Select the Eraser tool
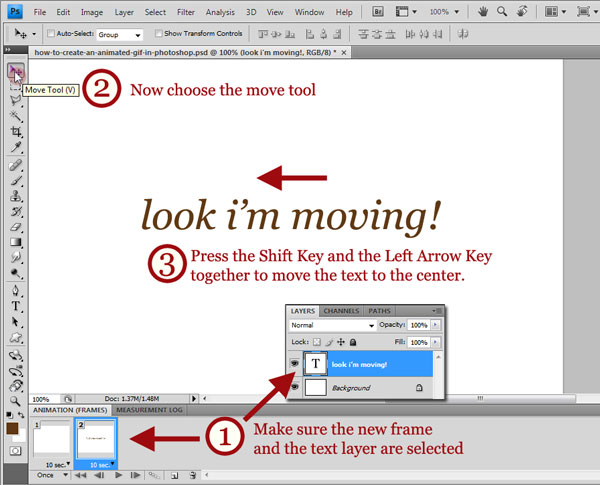 (16, 226)
